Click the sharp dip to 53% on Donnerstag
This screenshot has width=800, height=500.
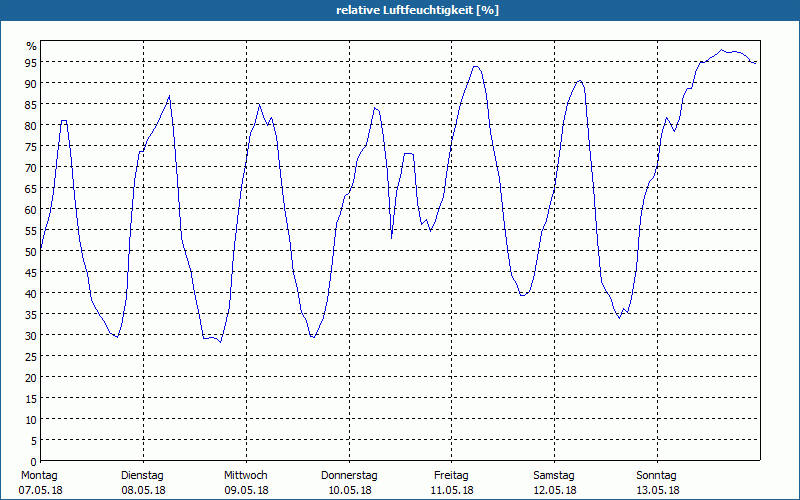tap(391, 238)
